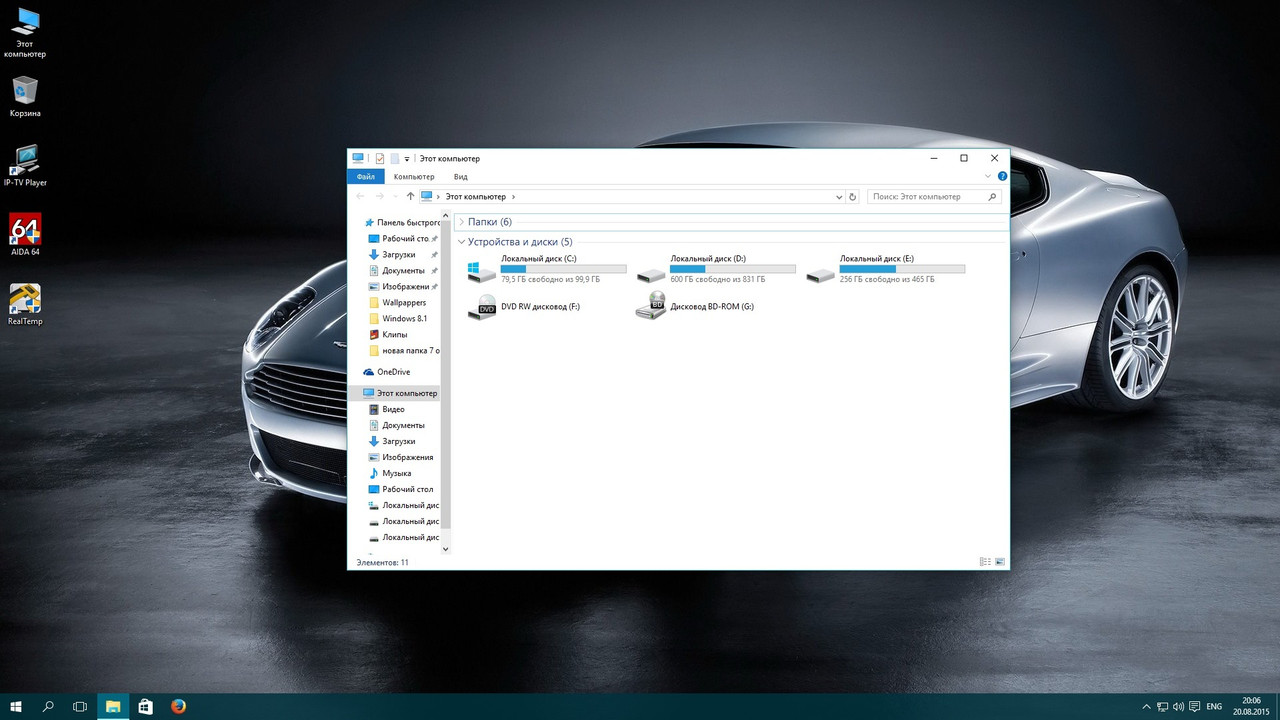Click Локальный диск (E:) usage bar
Image resolution: width=1280 pixels, height=720 pixels.
902,269
